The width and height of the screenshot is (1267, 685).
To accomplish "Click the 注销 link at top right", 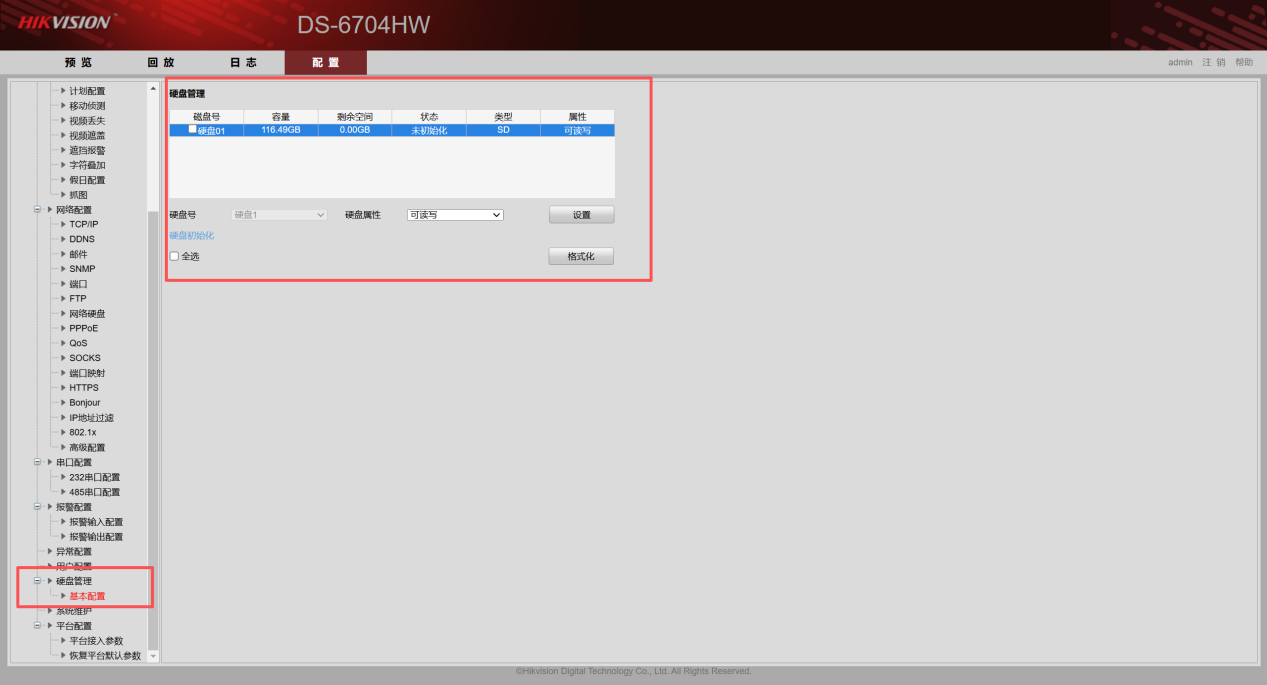I will 1213,62.
